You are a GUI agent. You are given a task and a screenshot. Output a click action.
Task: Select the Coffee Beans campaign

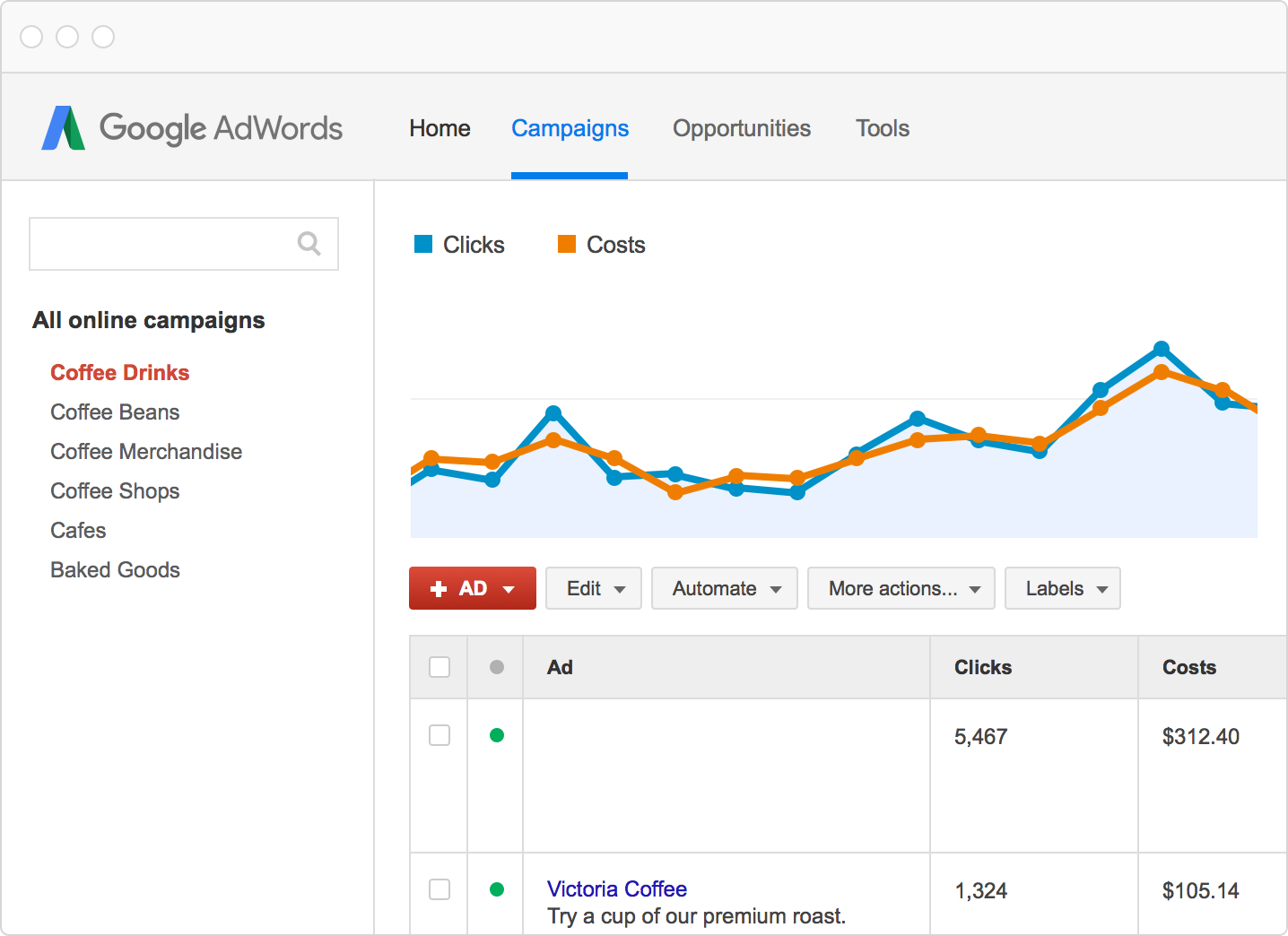pyautogui.click(x=115, y=412)
